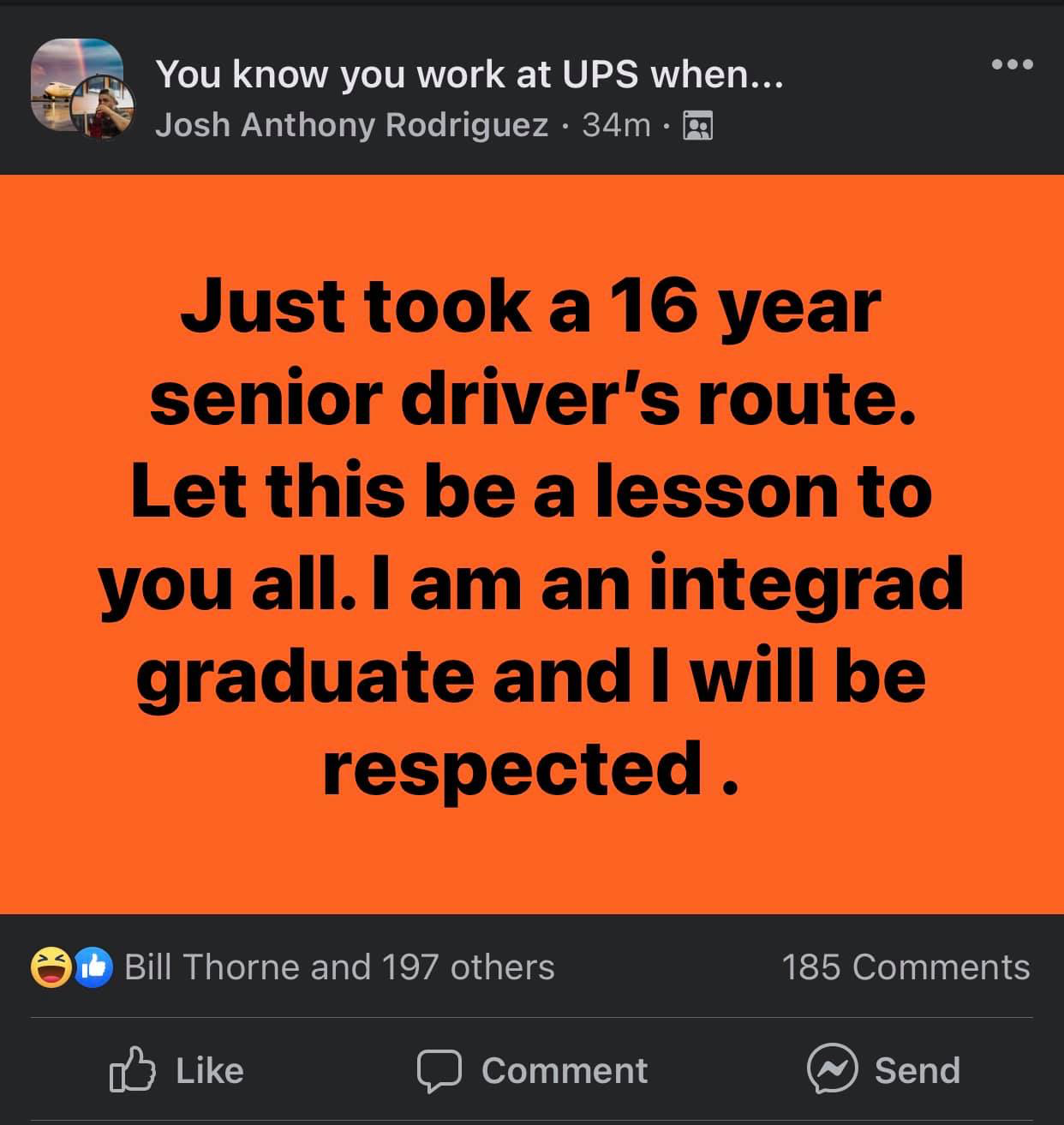This screenshot has height=1125, width=1064.
Task: Click the Comment button label
Action: pos(565,1070)
